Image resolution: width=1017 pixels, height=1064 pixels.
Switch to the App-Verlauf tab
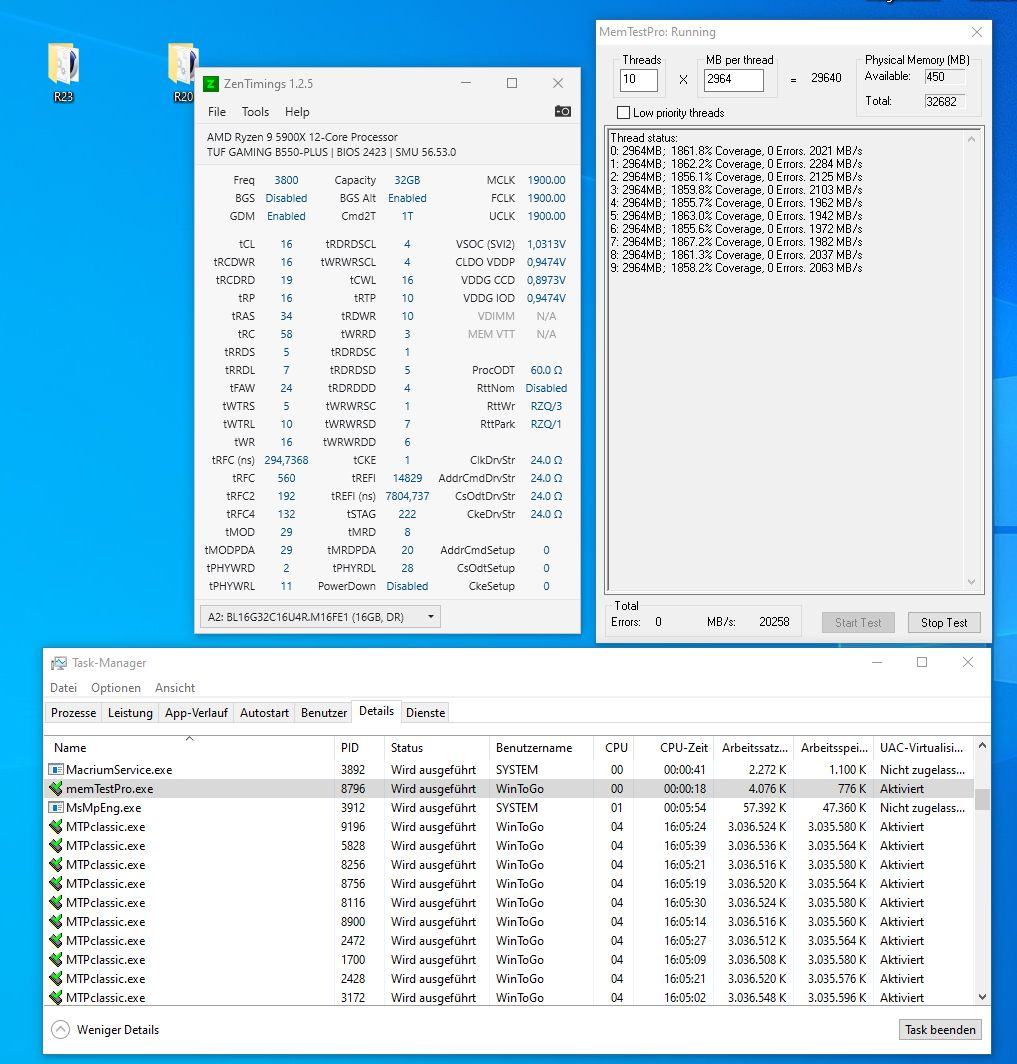point(196,712)
